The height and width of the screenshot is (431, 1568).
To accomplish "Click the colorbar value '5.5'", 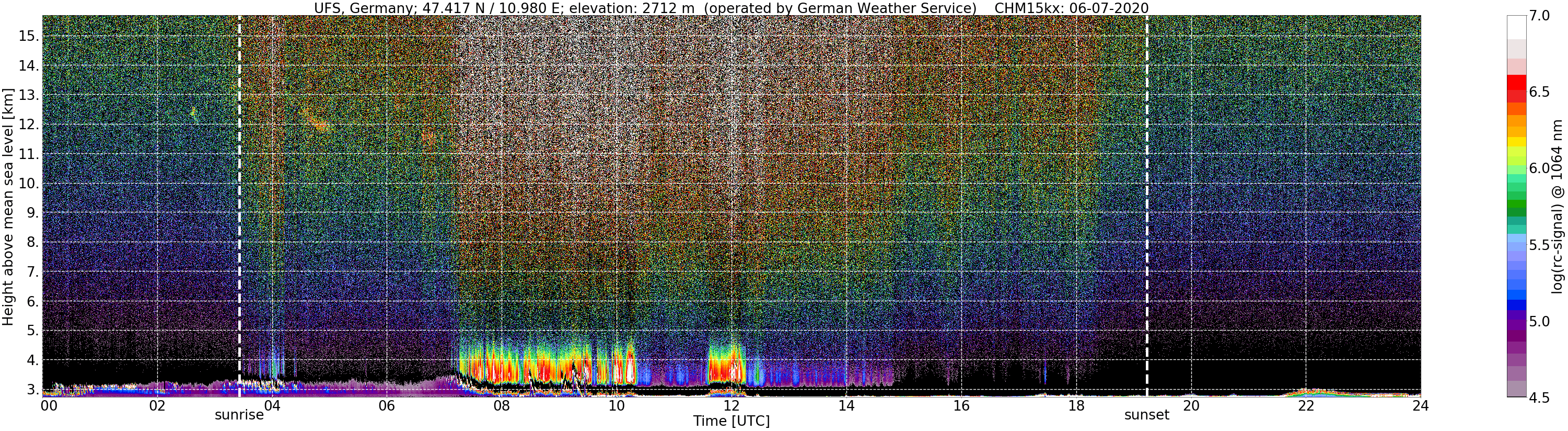I will [1539, 244].
